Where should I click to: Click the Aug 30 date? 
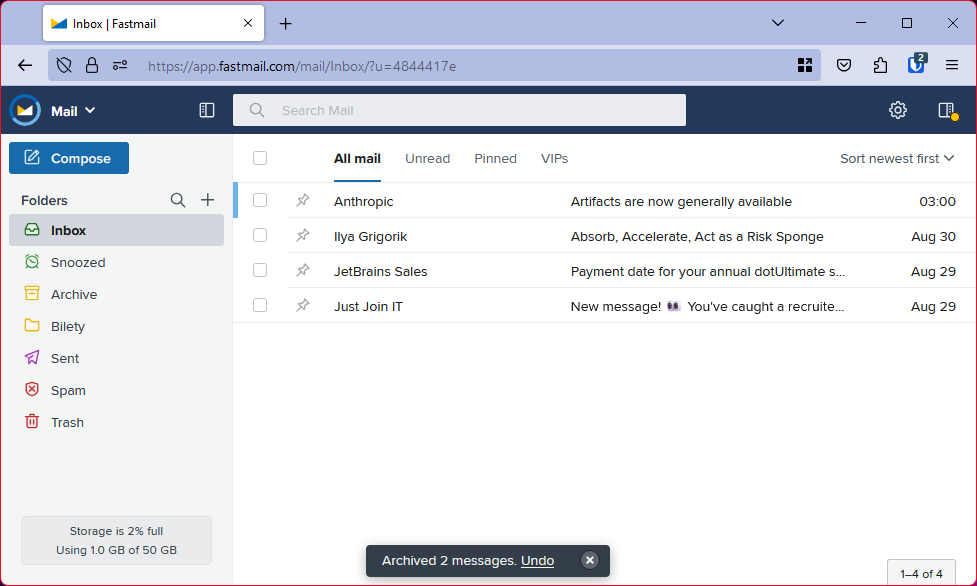(x=933, y=236)
